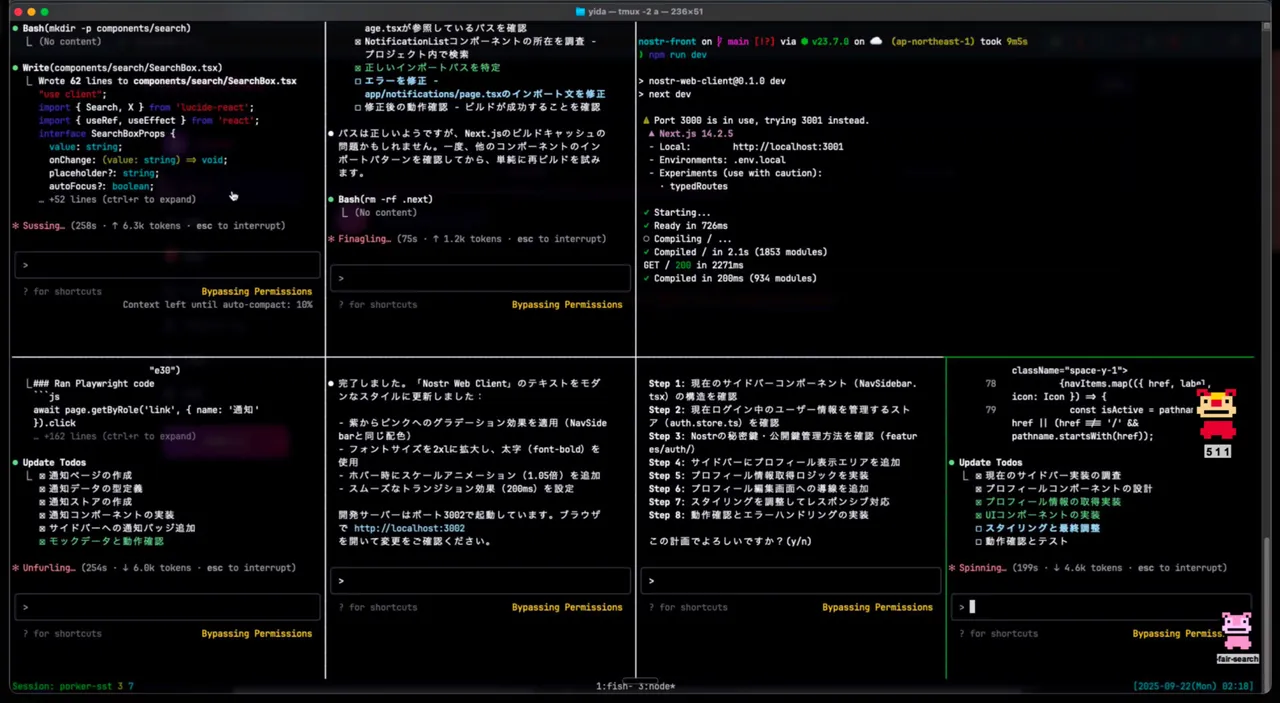Click the pink fair-search pixel mascot
Image resolution: width=1280 pixels, height=703 pixels.
point(1237,632)
